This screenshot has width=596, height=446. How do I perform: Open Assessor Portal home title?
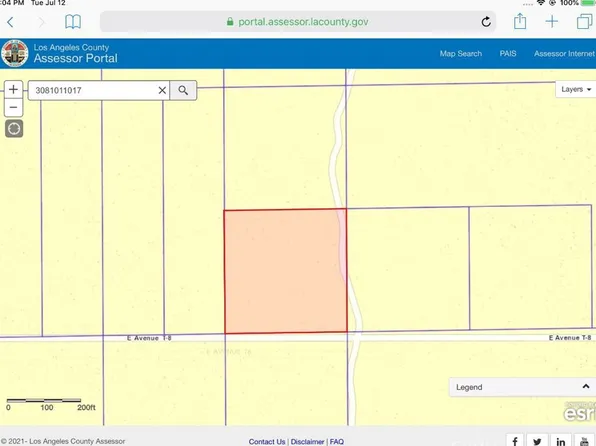[x=76, y=58]
